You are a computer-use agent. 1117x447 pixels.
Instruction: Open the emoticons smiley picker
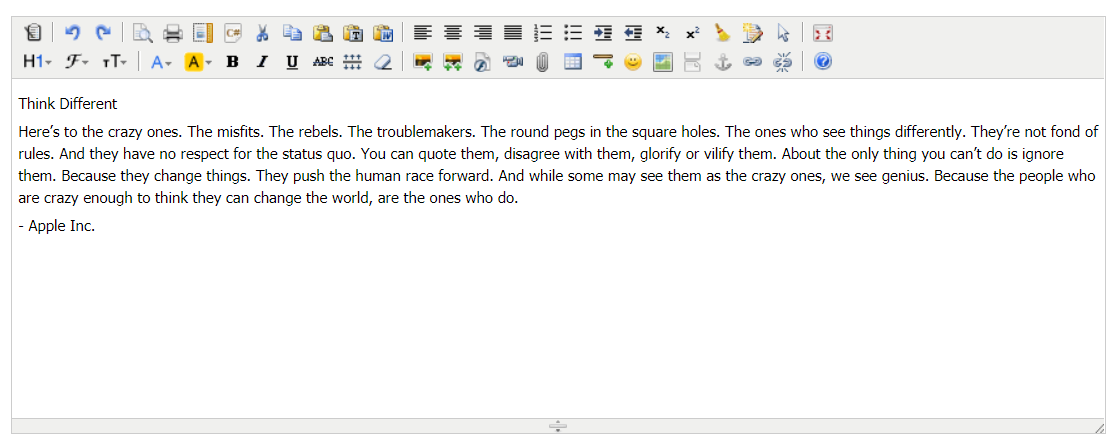click(x=633, y=62)
